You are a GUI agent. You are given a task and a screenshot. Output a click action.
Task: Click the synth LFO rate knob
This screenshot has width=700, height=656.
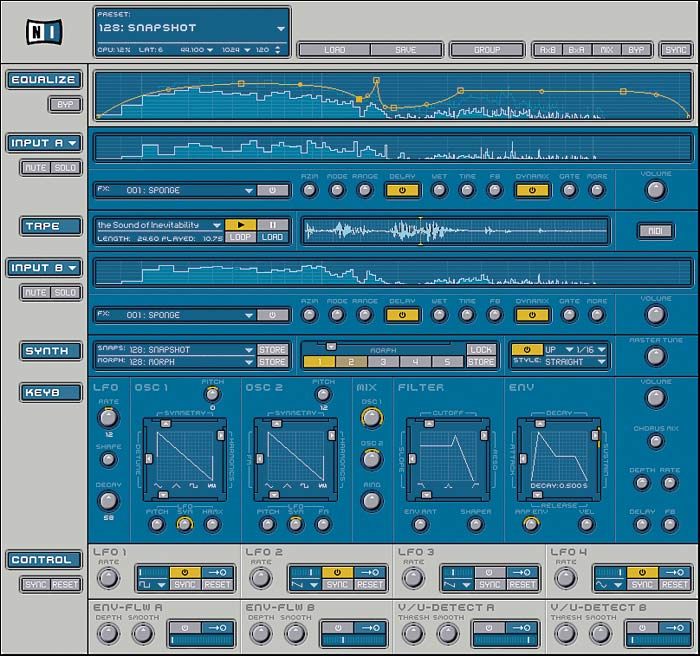[x=108, y=418]
